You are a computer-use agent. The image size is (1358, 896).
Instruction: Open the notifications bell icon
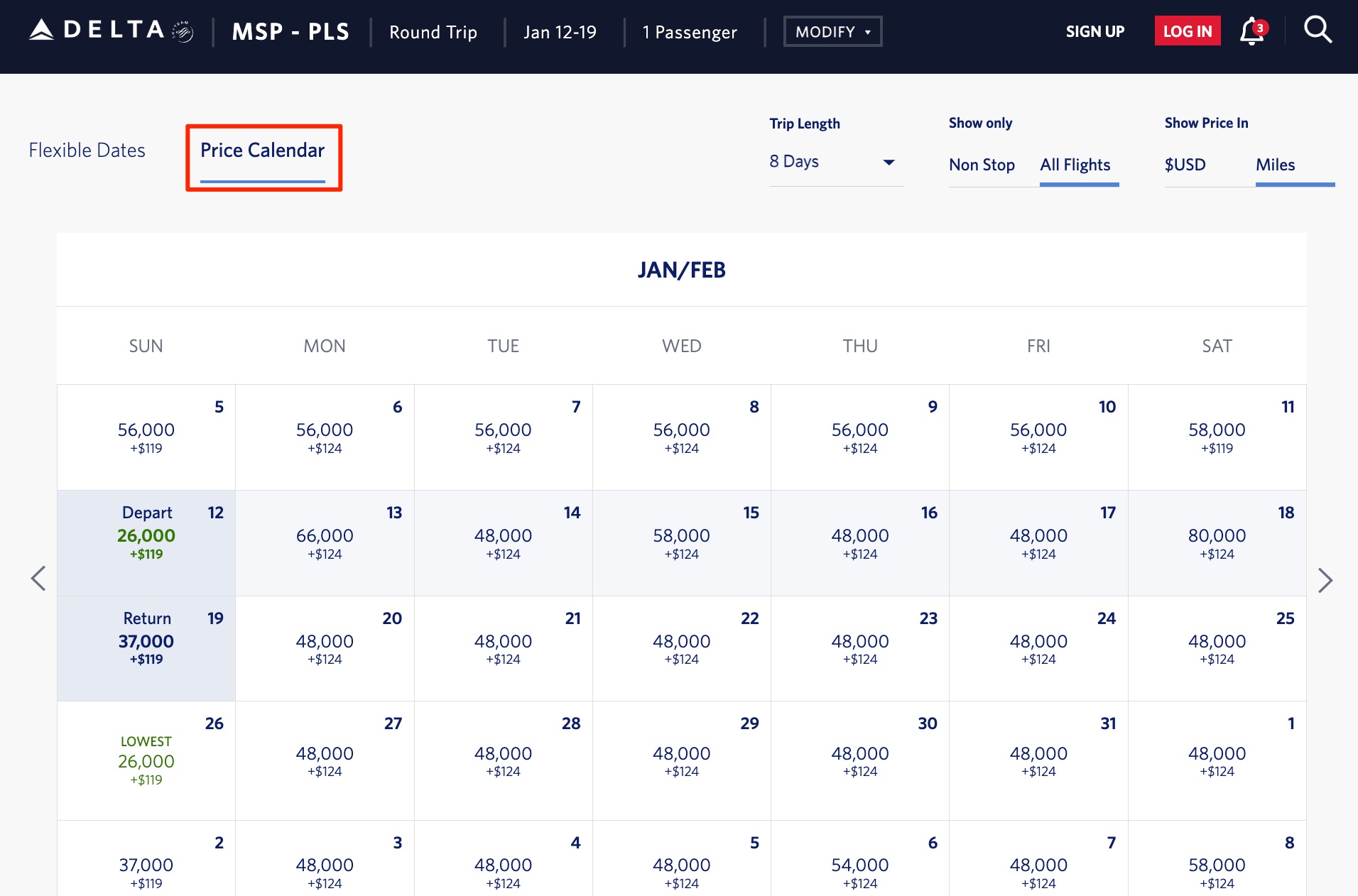pyautogui.click(x=1253, y=31)
